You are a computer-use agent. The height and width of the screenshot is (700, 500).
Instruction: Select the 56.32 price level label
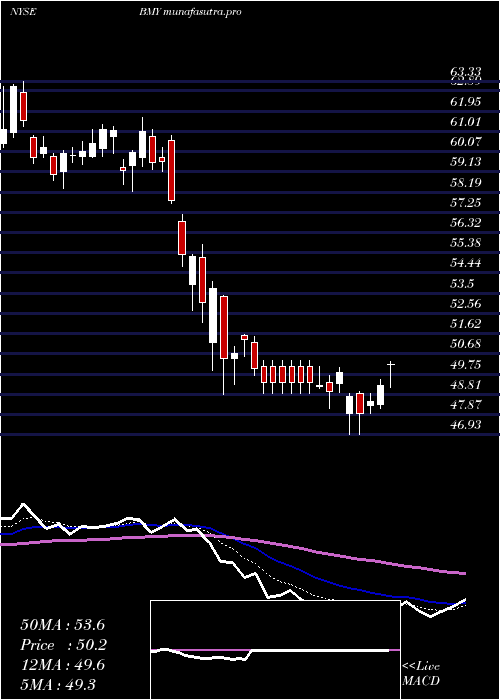466,222
